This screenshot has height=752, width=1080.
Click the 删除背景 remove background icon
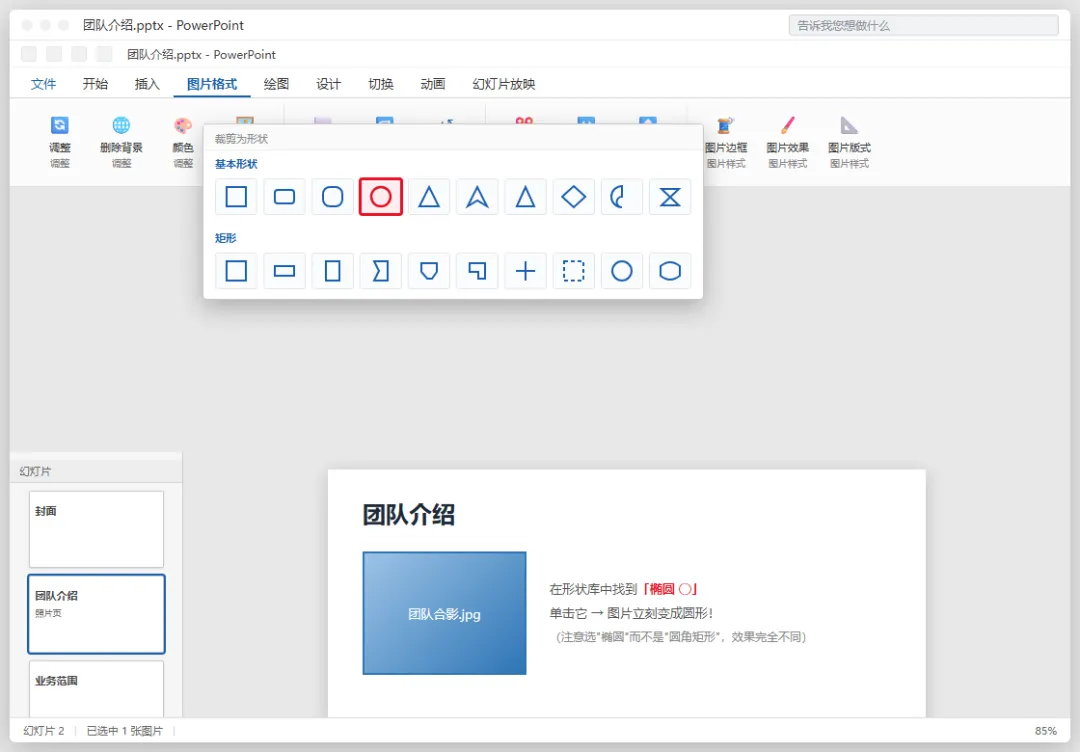coord(121,125)
